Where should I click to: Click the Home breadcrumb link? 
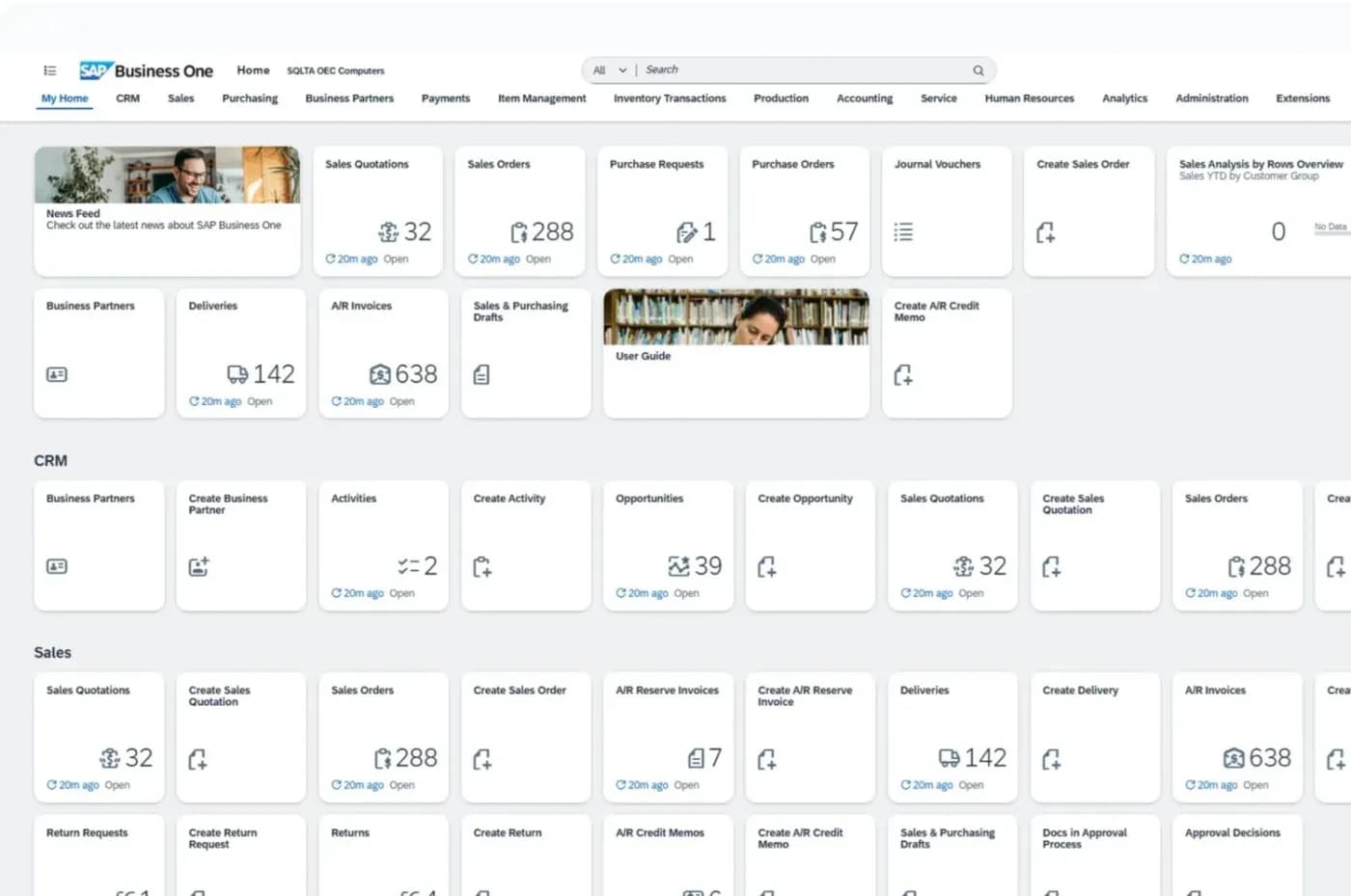pos(254,70)
